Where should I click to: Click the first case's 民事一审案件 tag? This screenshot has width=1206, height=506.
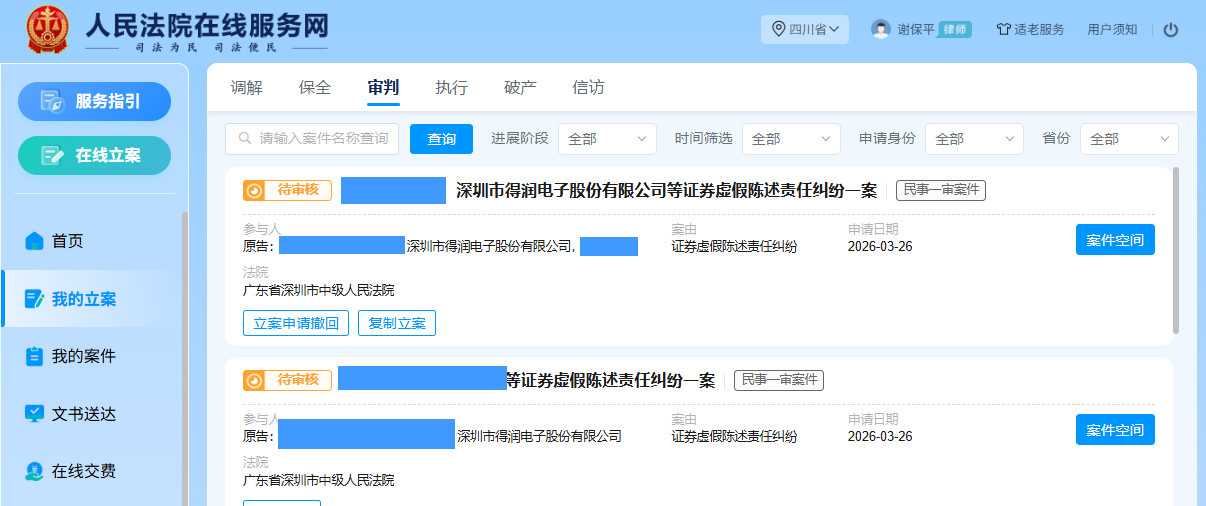point(941,190)
